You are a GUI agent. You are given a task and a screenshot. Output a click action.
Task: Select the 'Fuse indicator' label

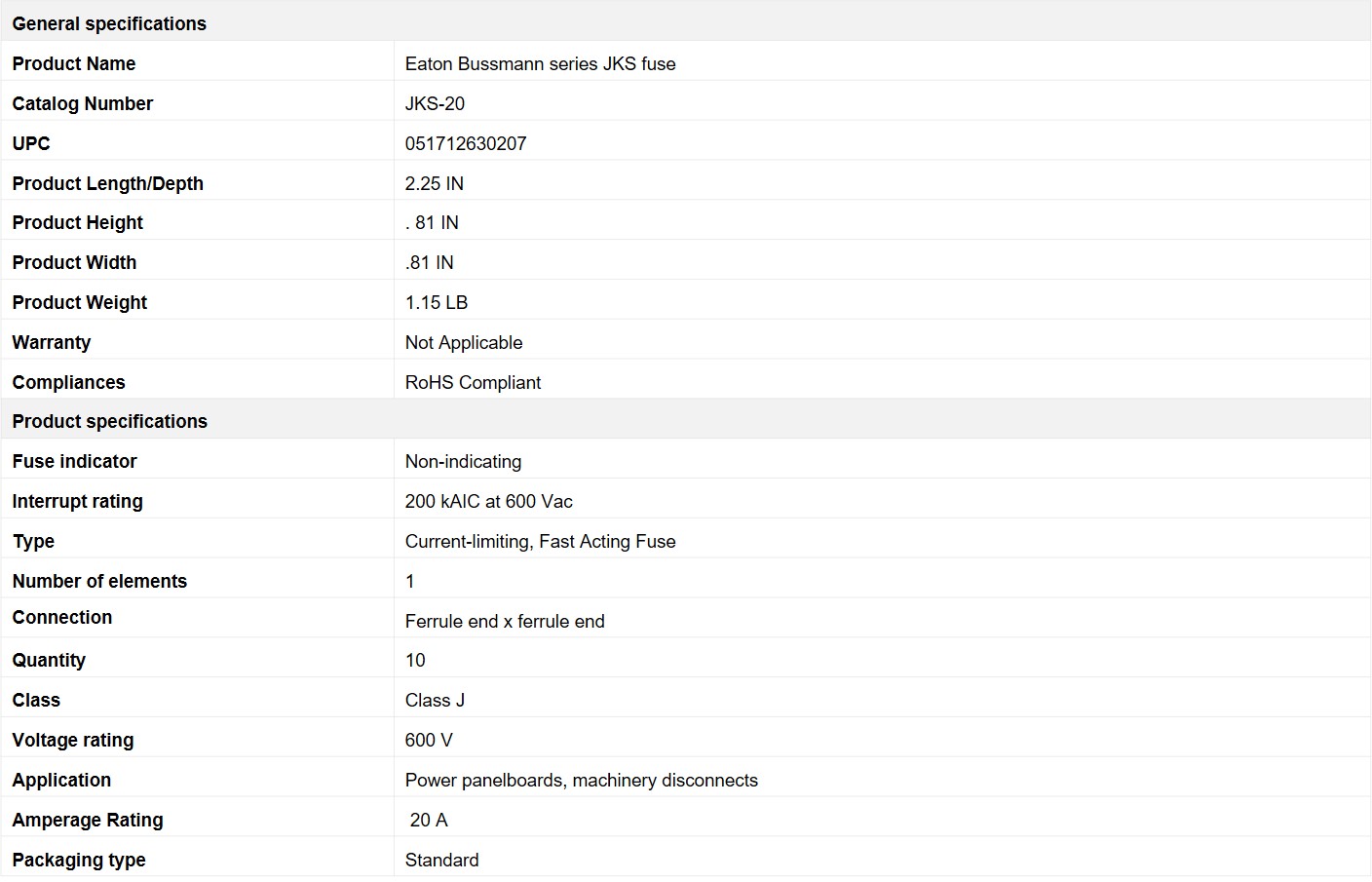75,461
